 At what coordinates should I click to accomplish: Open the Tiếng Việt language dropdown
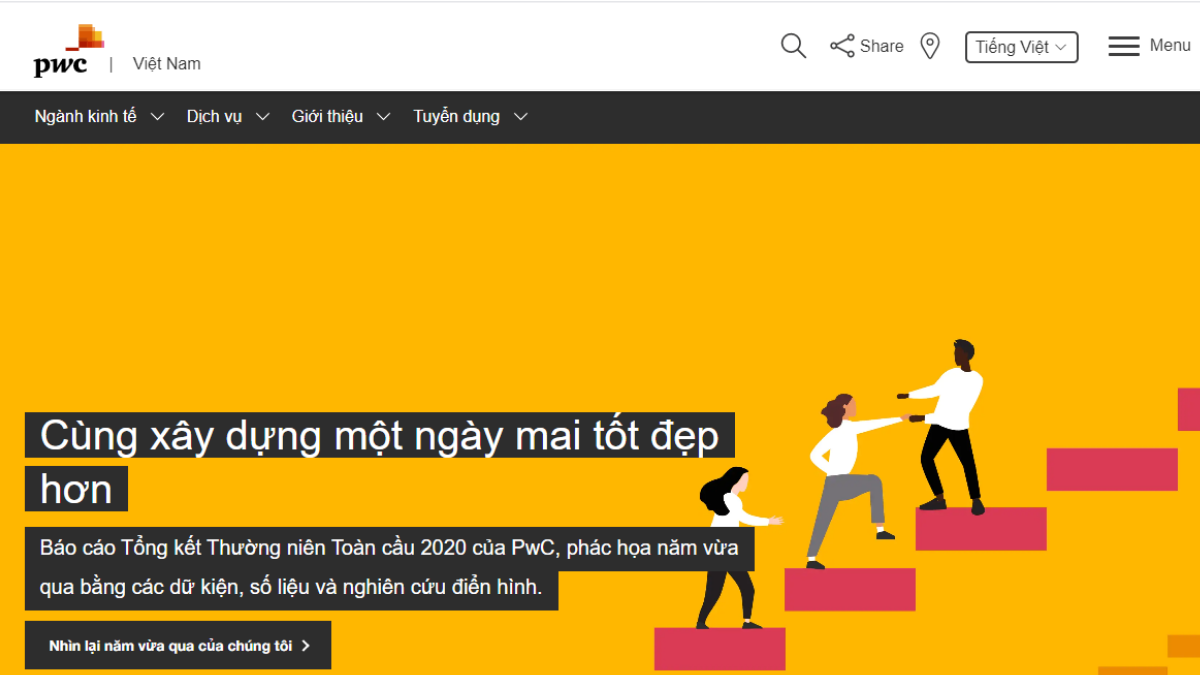tap(1021, 47)
